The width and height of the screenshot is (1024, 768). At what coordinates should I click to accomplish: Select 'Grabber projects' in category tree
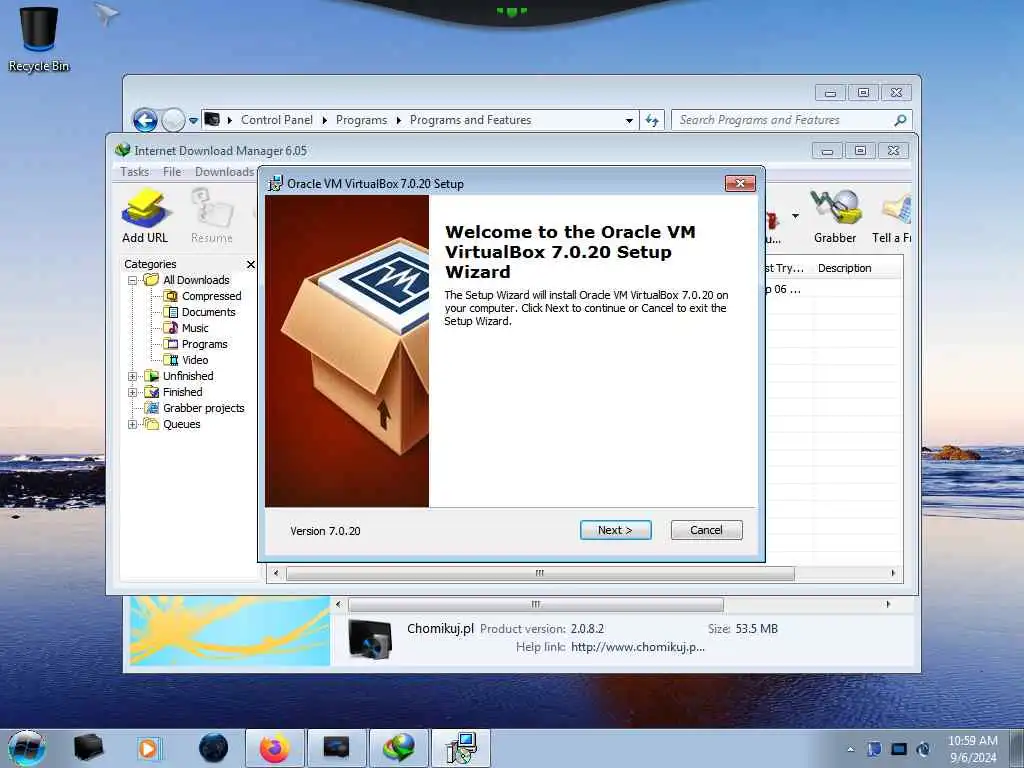[x=204, y=408]
